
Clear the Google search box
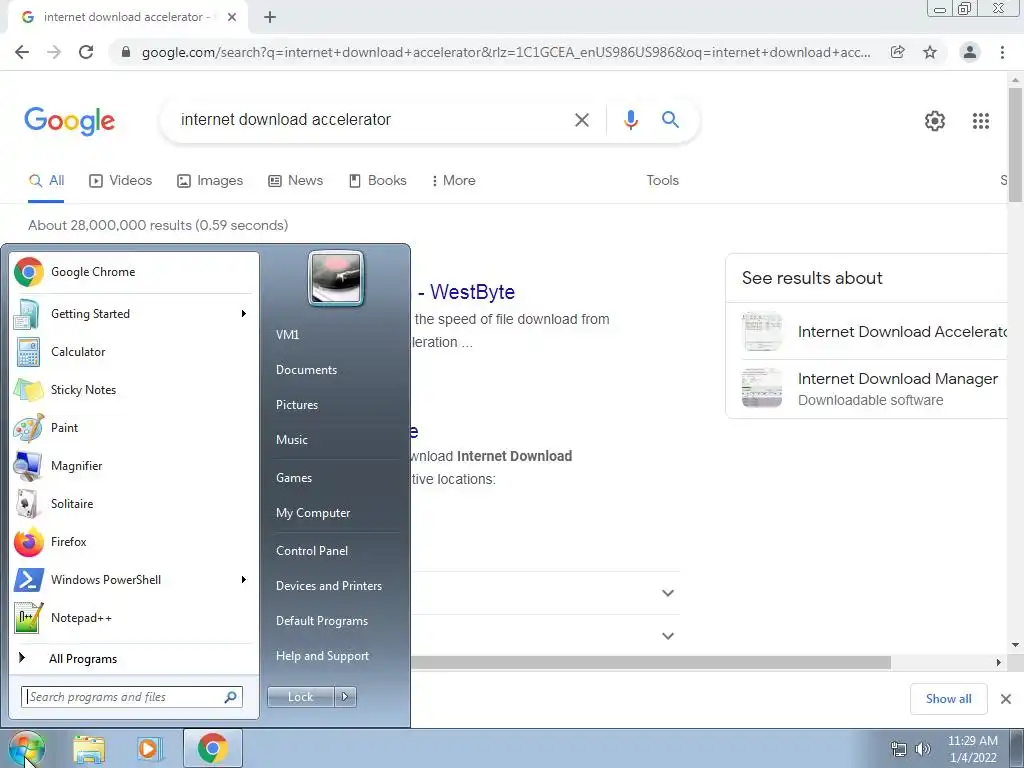point(581,120)
